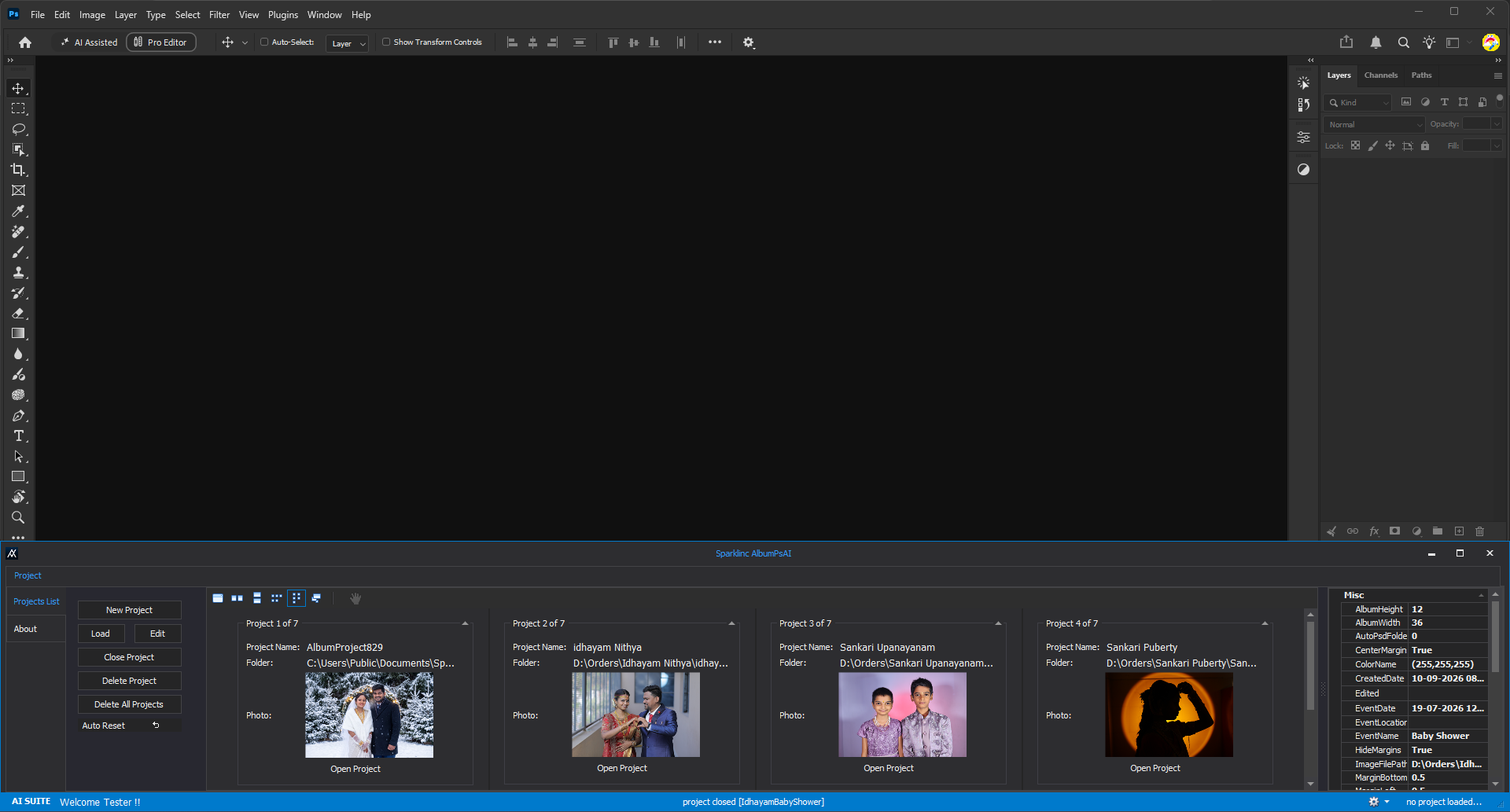The height and width of the screenshot is (812, 1510).
Task: Select the Zoom tool in toolbar
Action: tap(18, 517)
